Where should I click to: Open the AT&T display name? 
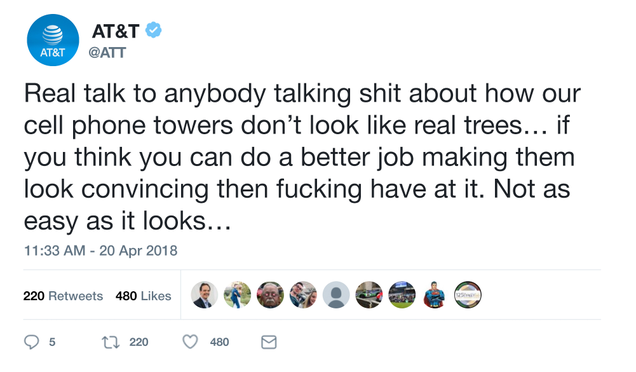click(116, 31)
